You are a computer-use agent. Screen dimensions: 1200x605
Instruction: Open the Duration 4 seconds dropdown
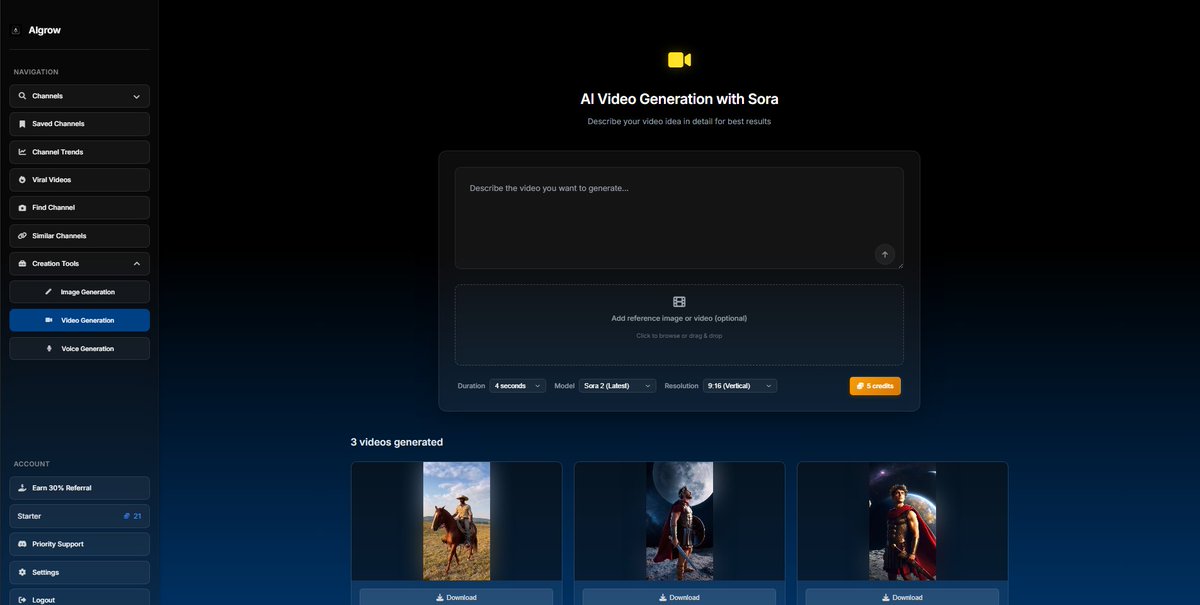[x=518, y=386]
